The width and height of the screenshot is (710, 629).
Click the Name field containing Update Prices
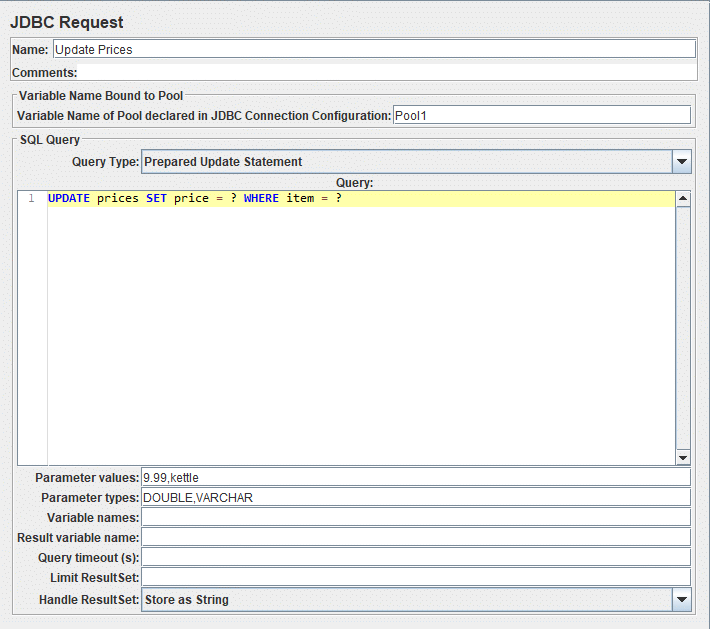[373, 49]
